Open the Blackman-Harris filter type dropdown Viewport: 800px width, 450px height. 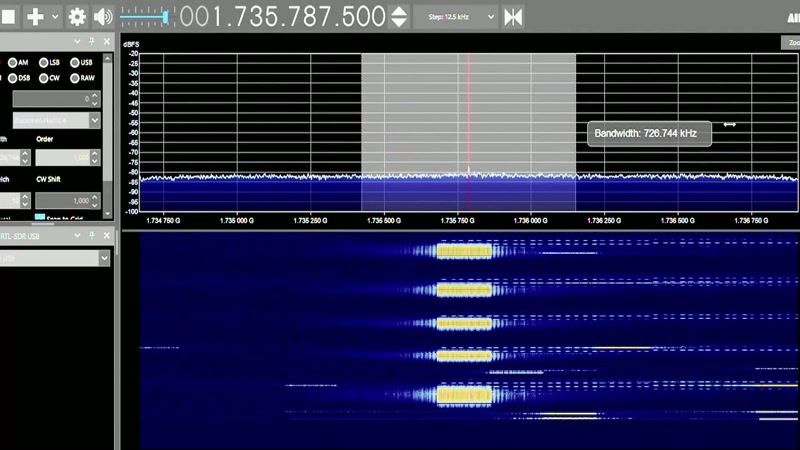point(56,120)
